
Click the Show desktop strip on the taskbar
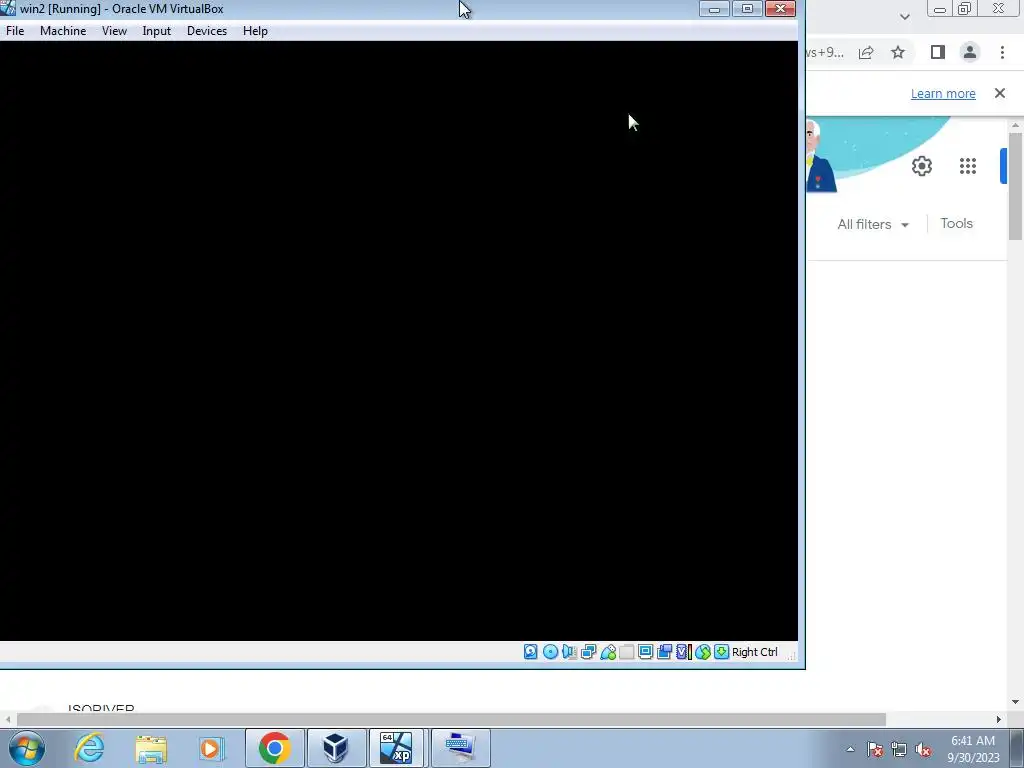coord(1017,749)
